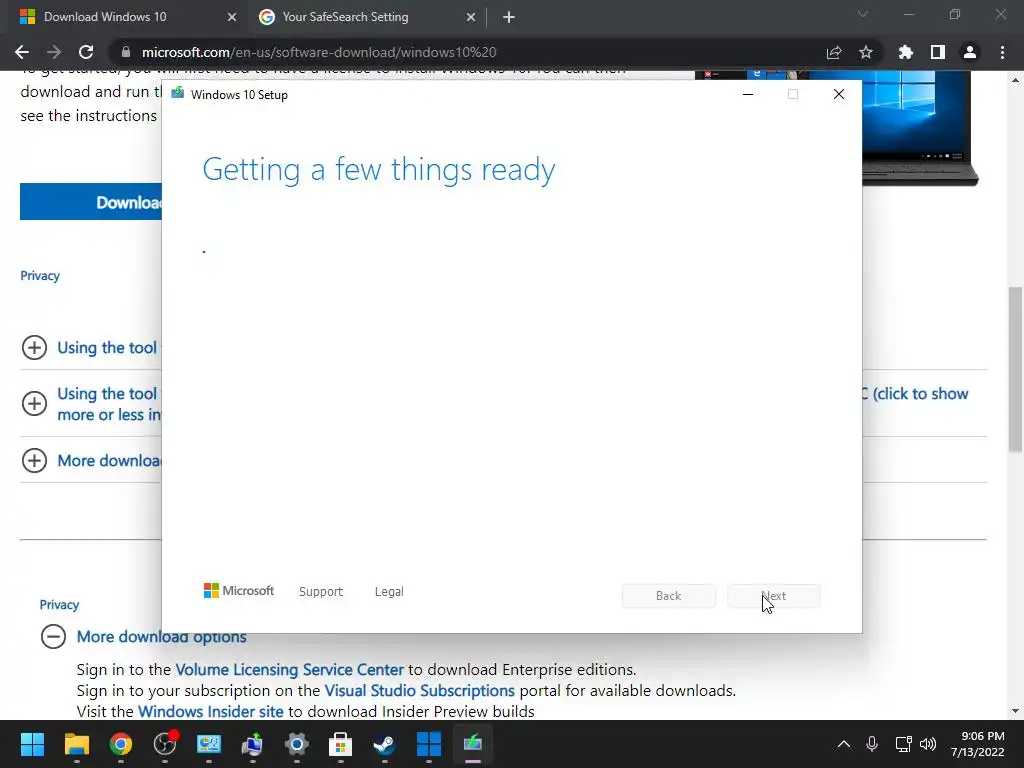Click the page vertical scrollbar thumb
Image resolution: width=1024 pixels, height=768 pixels.
[x=1016, y=369]
